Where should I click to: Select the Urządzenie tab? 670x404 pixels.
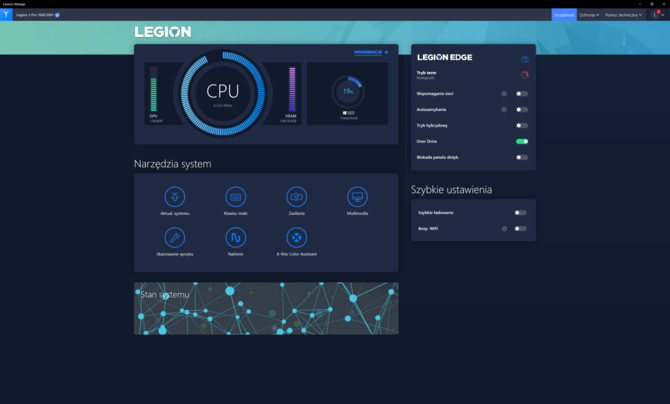pos(564,15)
